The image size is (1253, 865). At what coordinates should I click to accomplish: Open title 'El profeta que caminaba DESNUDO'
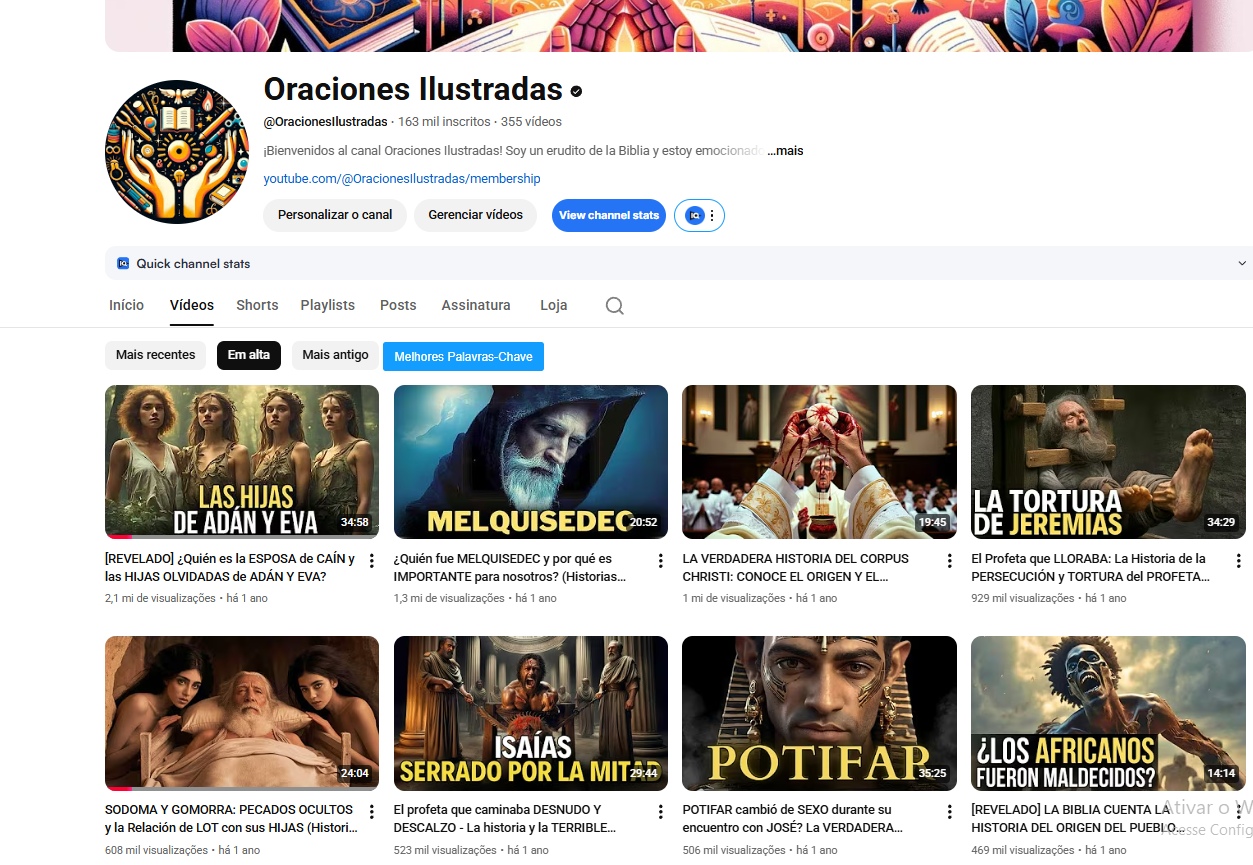[505, 819]
